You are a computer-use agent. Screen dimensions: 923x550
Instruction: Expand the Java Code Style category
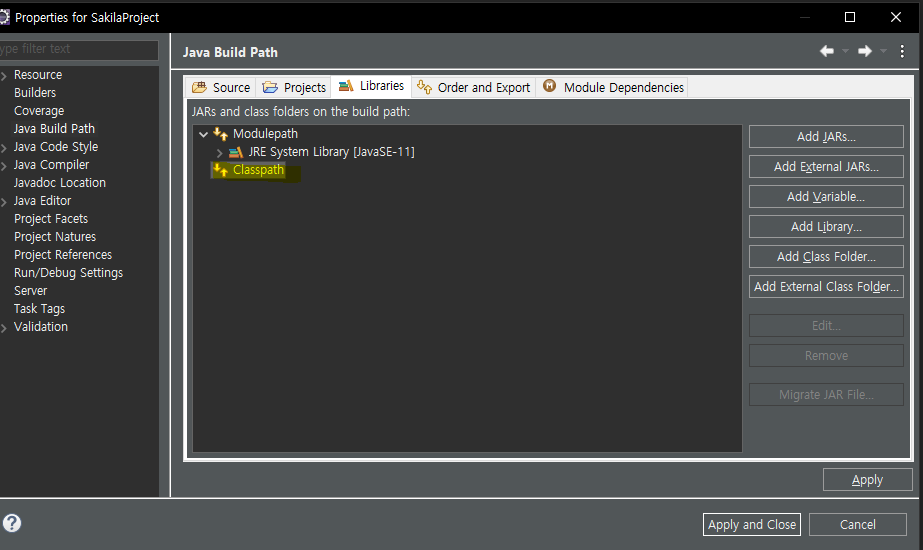[x=4, y=147]
